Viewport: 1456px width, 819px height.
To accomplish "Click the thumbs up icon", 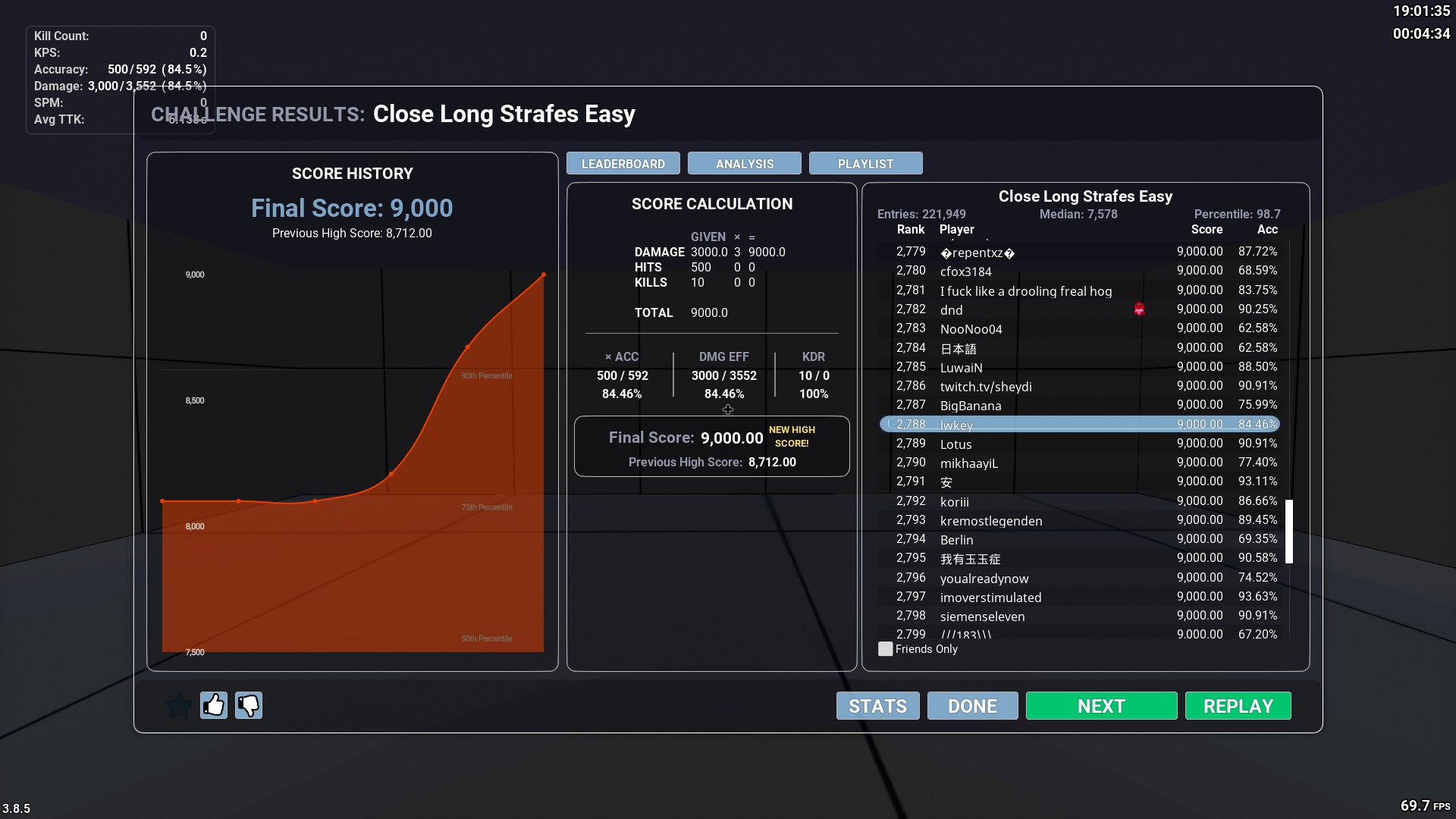I will [214, 705].
